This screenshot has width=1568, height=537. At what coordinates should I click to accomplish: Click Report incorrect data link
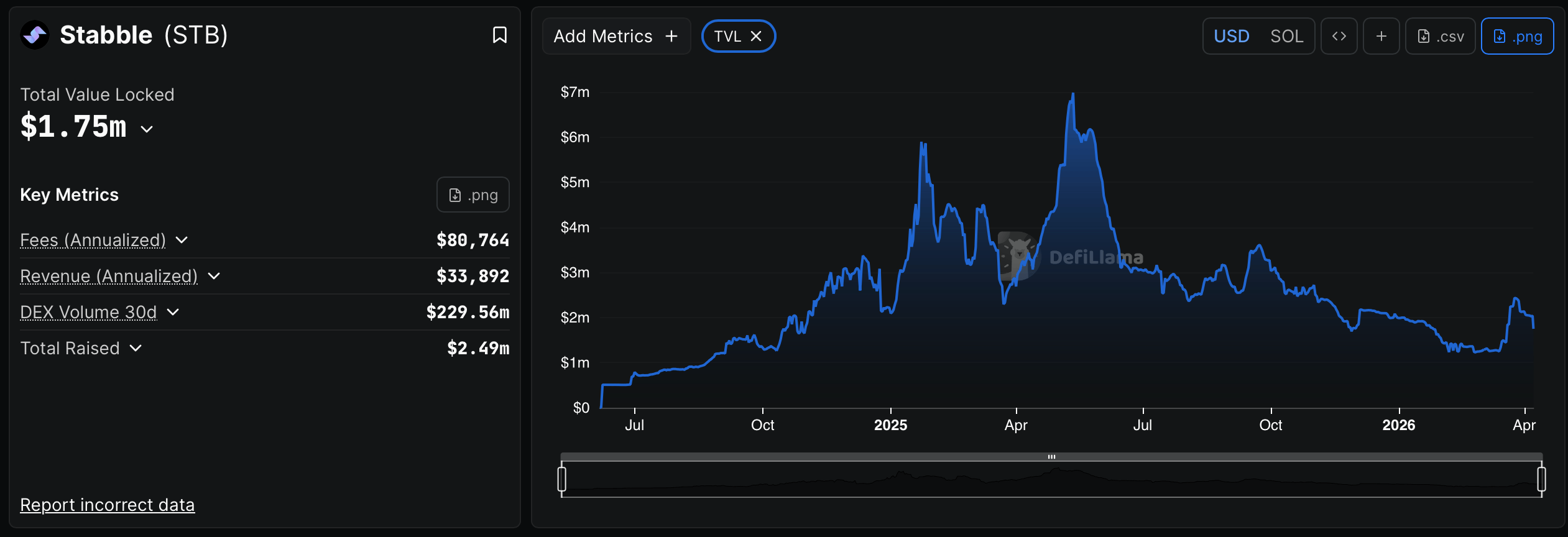click(x=107, y=505)
